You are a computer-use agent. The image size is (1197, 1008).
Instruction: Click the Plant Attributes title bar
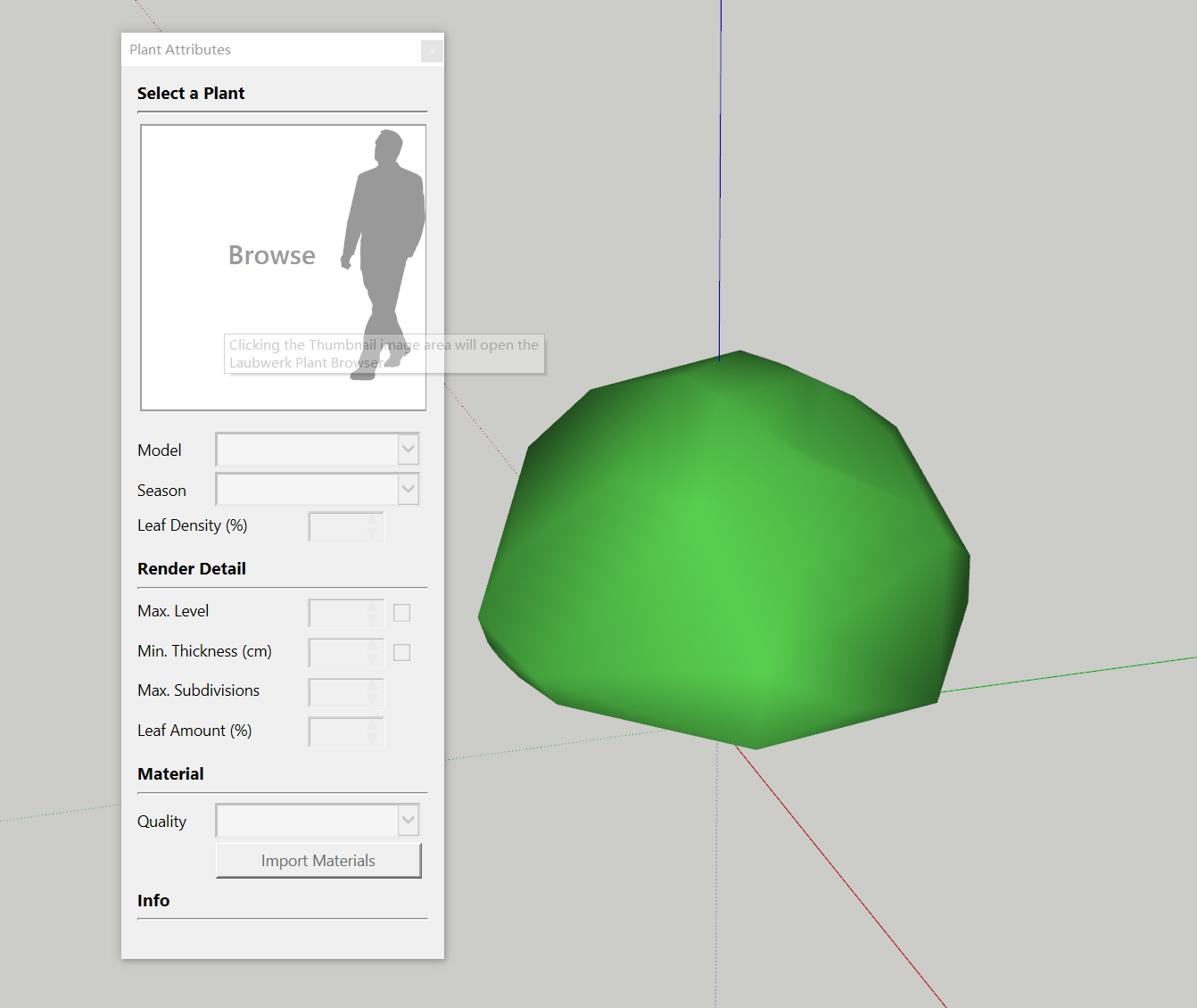(x=268, y=50)
